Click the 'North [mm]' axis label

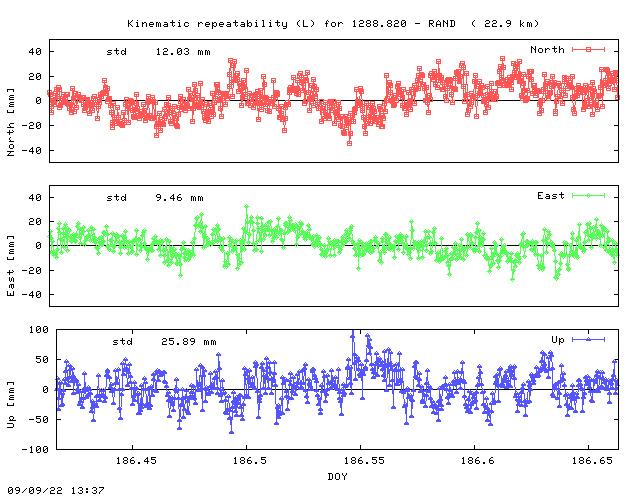[x=11, y=122]
